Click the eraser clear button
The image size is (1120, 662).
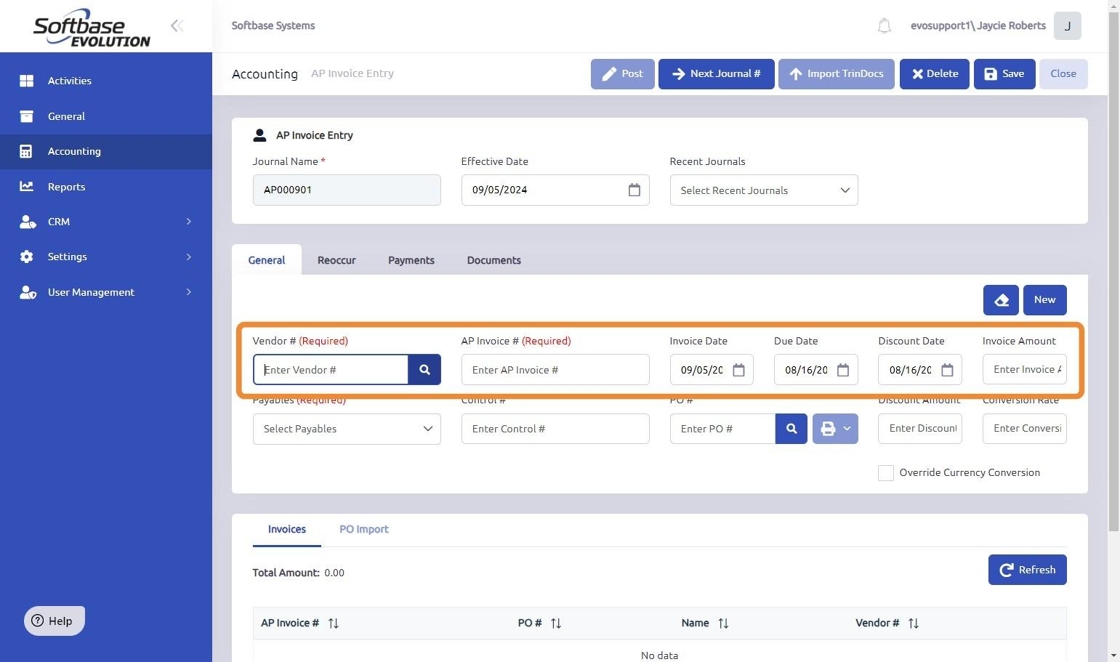coord(1001,300)
